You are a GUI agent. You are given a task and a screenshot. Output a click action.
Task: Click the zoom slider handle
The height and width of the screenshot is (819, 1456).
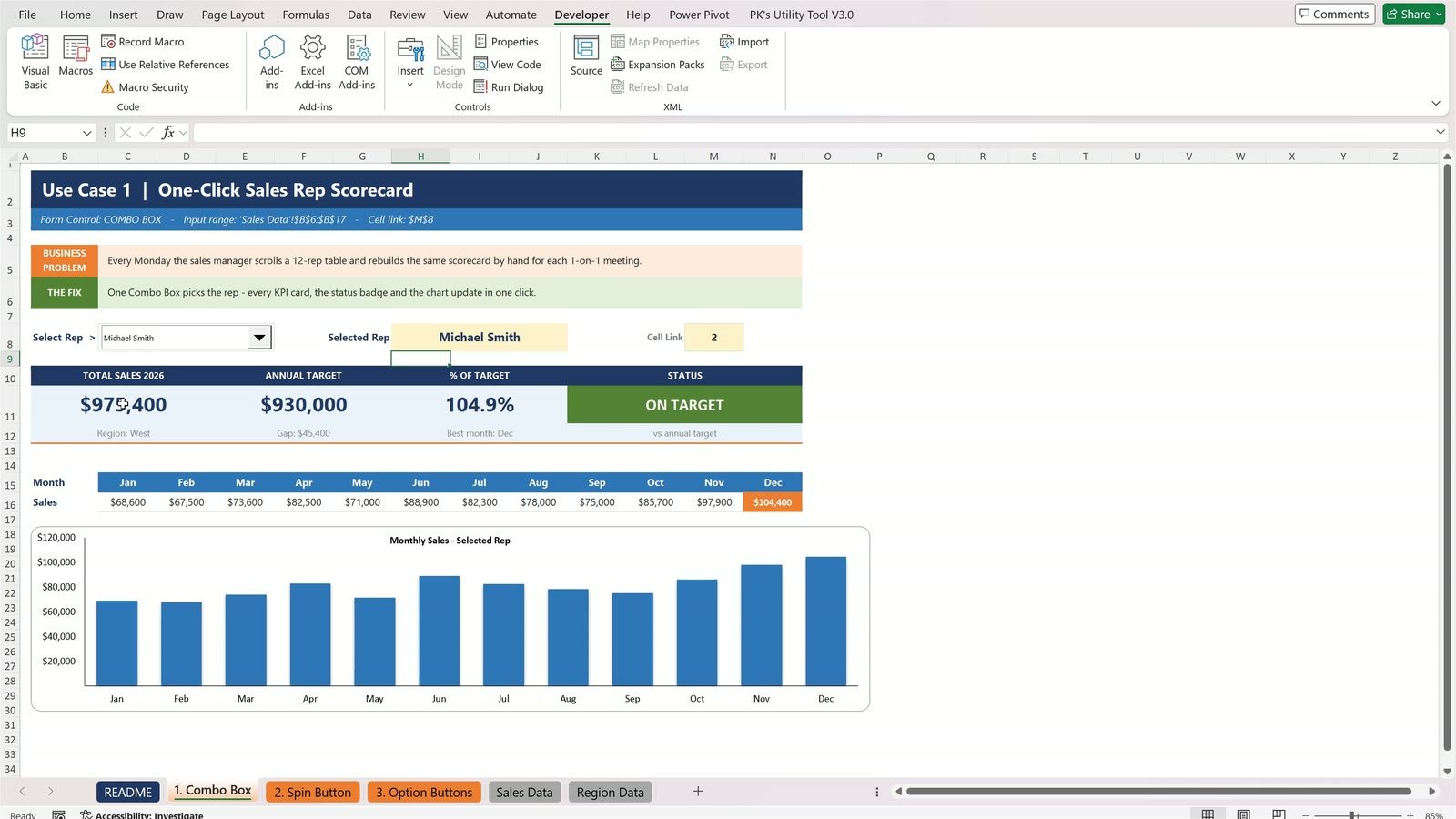click(1352, 814)
